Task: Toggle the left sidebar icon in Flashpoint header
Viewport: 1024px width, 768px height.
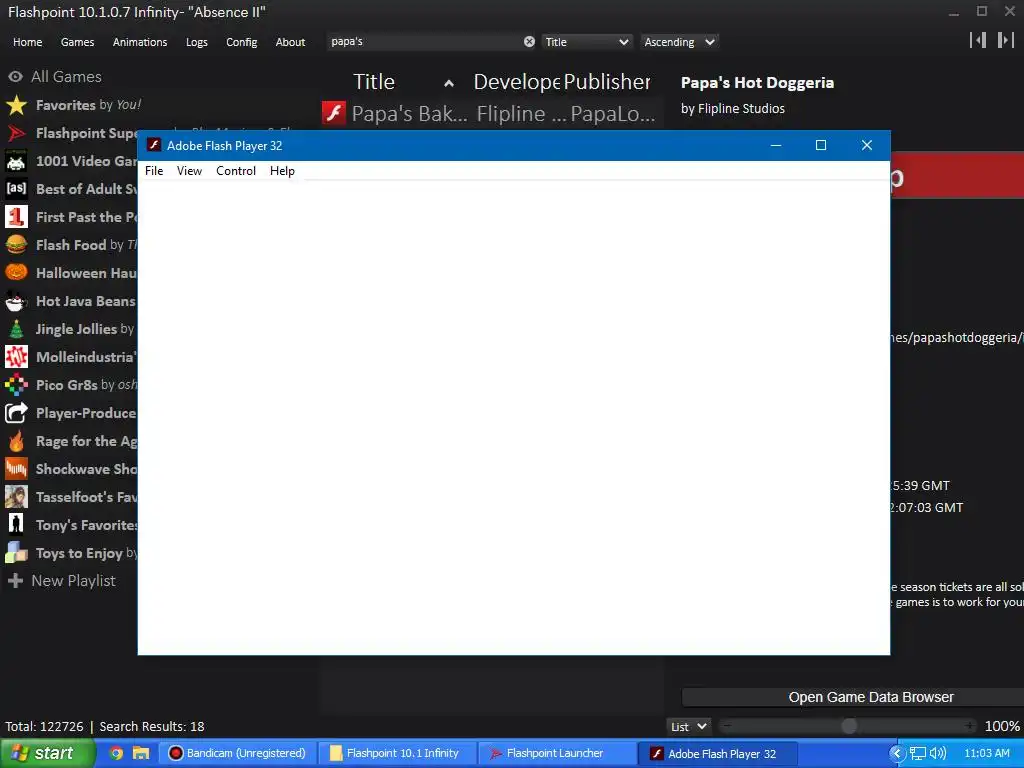Action: (x=978, y=40)
